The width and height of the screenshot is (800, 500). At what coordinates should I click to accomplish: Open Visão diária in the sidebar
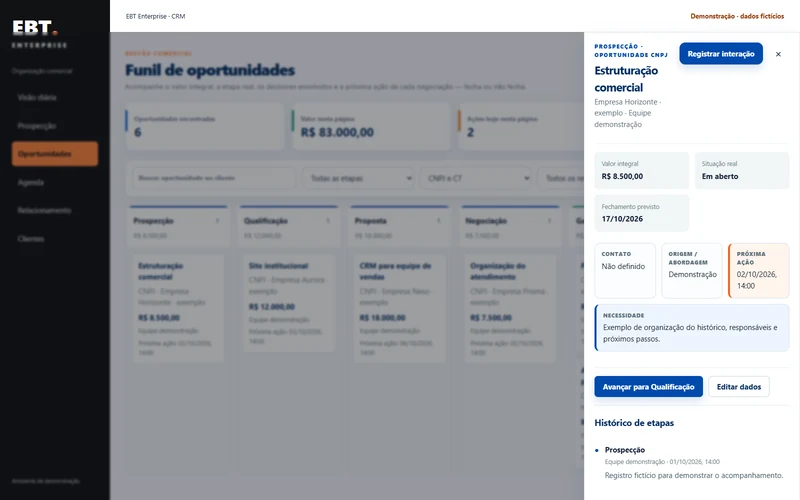click(x=55, y=97)
